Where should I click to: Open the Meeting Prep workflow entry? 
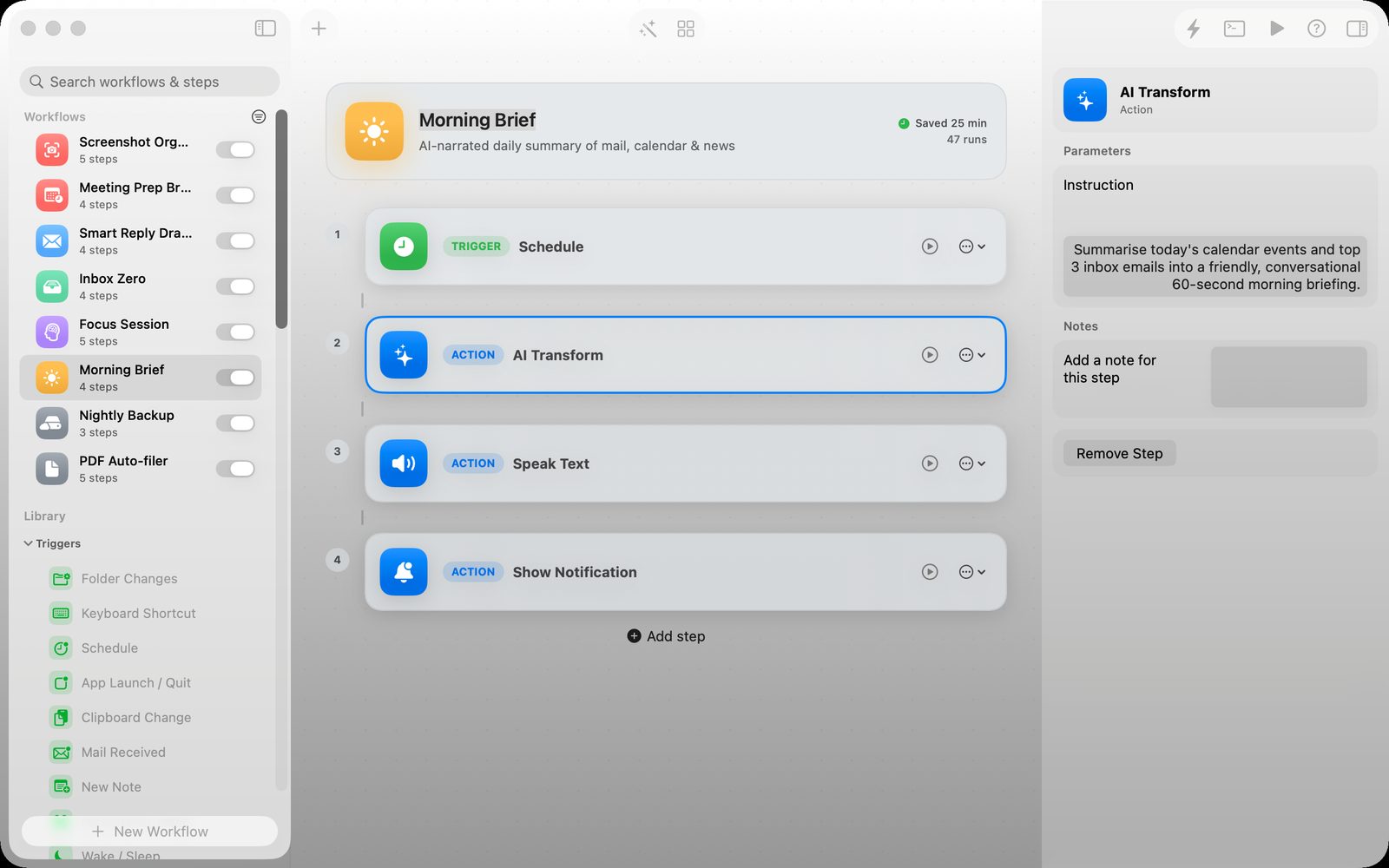[141, 195]
